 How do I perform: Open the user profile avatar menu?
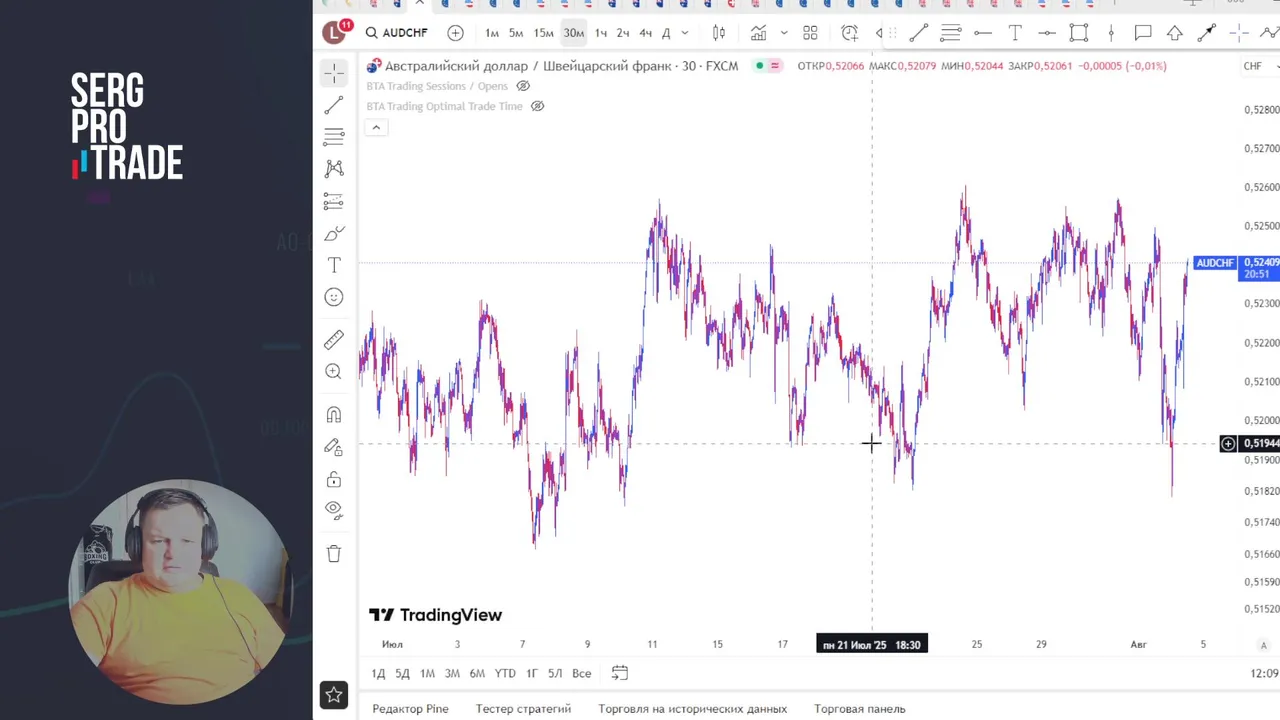coord(334,33)
